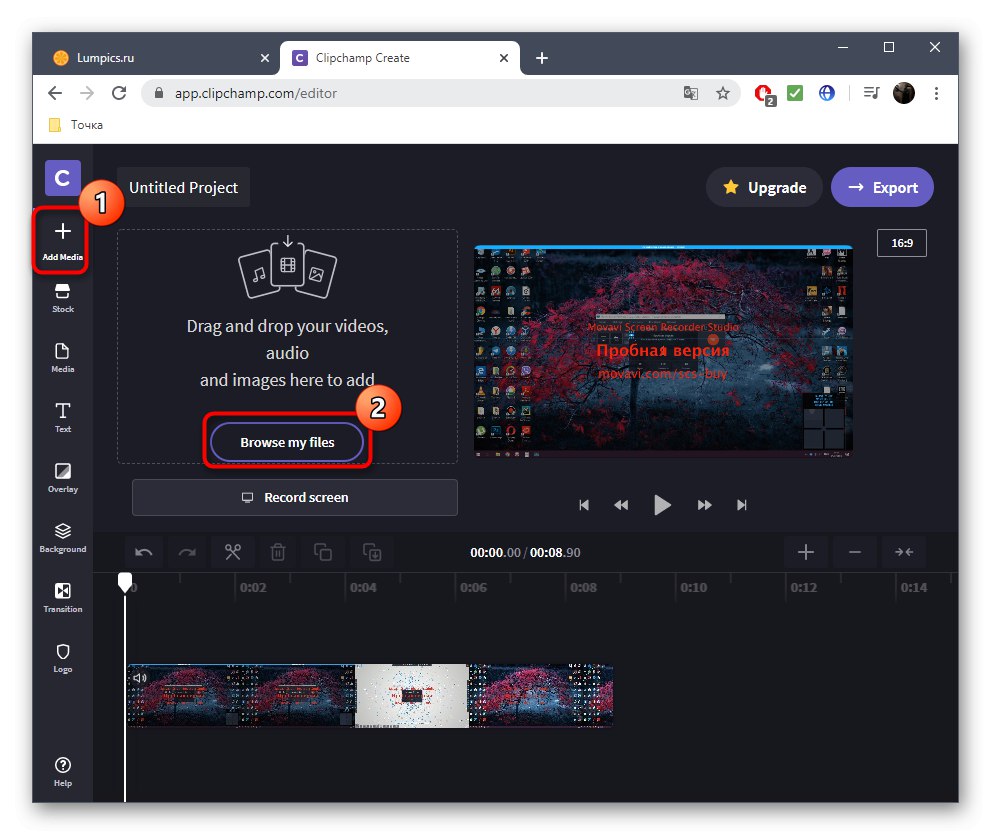991x835 pixels.
Task: Expand the Точка bookmarks folder
Action: 75,124
